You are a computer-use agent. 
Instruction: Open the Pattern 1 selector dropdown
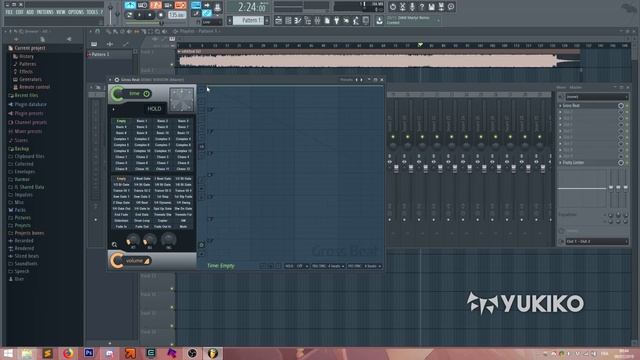[x=248, y=20]
